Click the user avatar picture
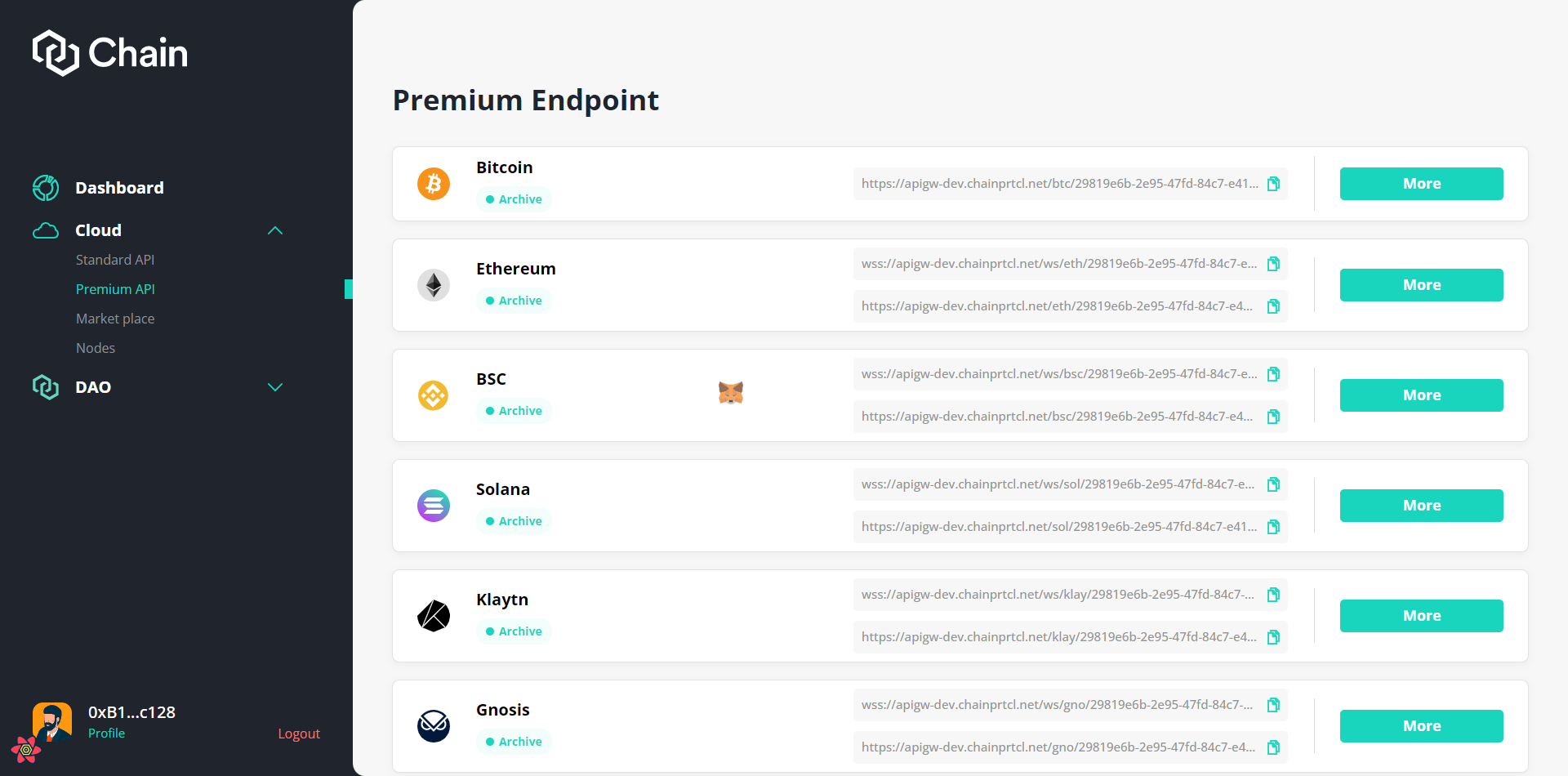The image size is (1568, 776). [x=52, y=721]
